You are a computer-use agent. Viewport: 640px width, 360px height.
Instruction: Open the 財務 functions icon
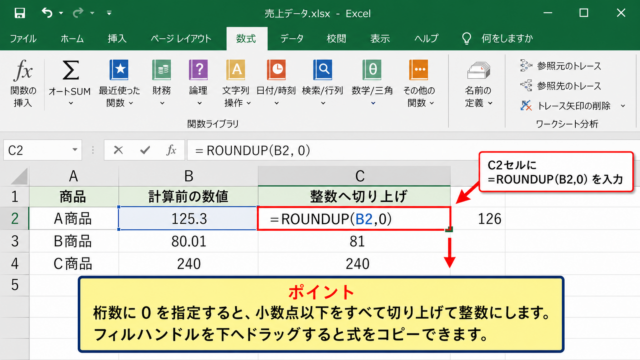(162, 70)
